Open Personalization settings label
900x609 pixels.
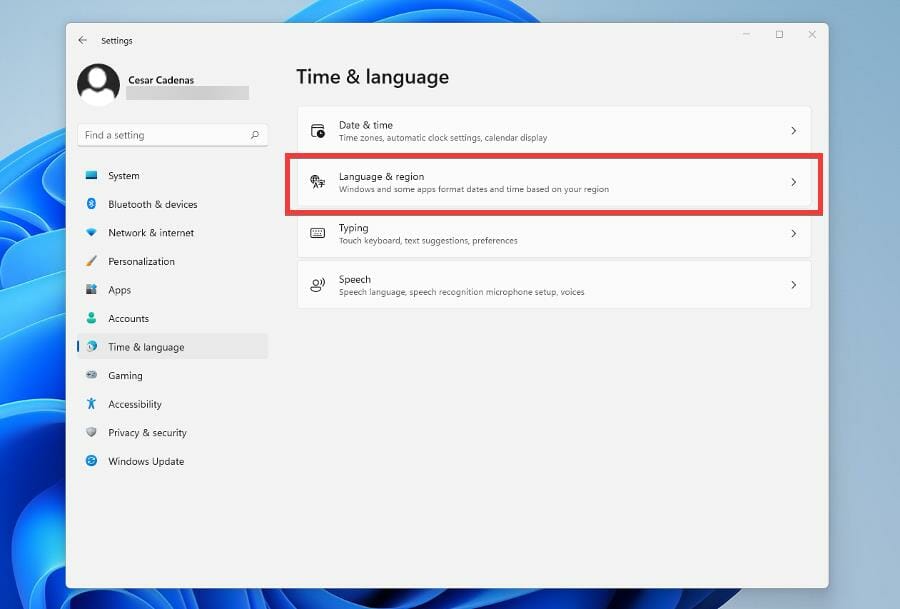pyautogui.click(x=141, y=261)
